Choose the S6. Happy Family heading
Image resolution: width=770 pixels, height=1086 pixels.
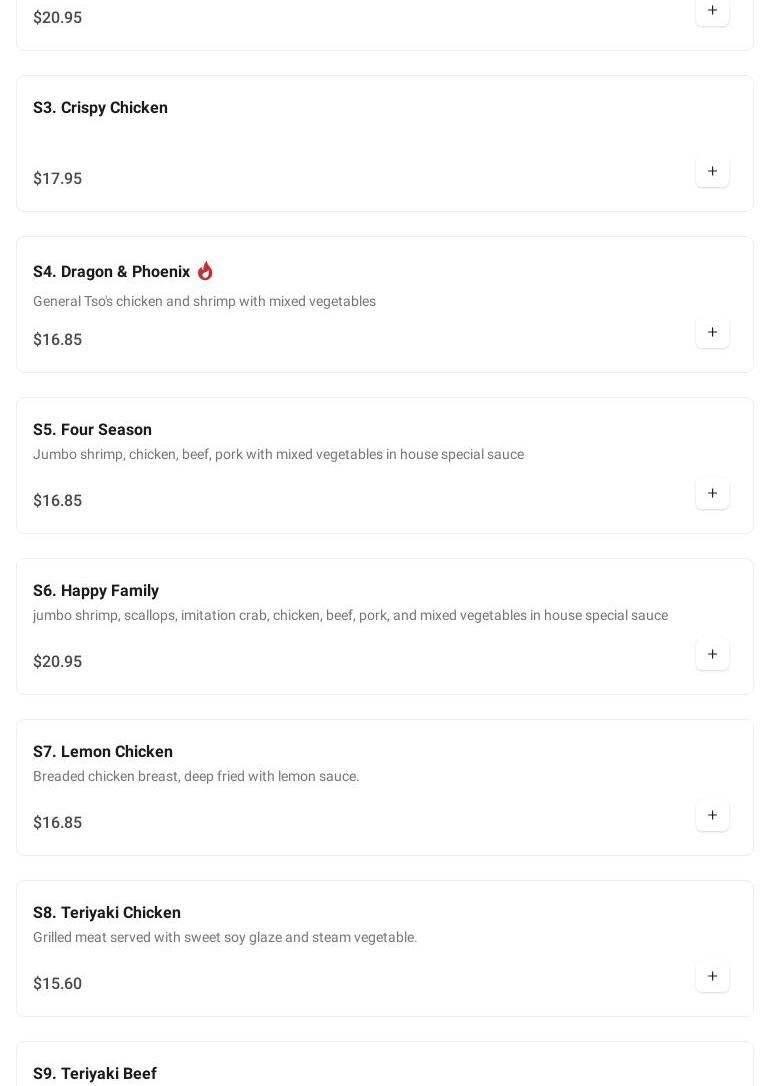[x=96, y=591]
